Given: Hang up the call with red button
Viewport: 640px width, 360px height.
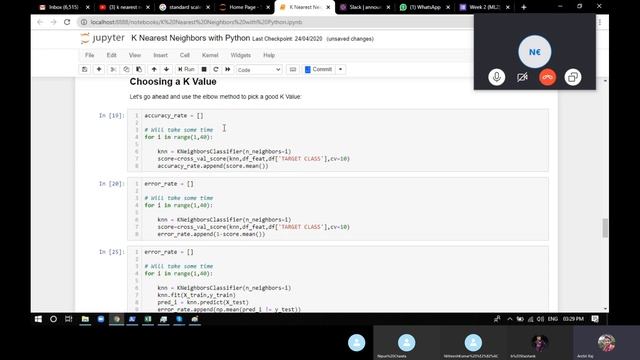Looking at the screenshot, I should pyautogui.click(x=547, y=77).
